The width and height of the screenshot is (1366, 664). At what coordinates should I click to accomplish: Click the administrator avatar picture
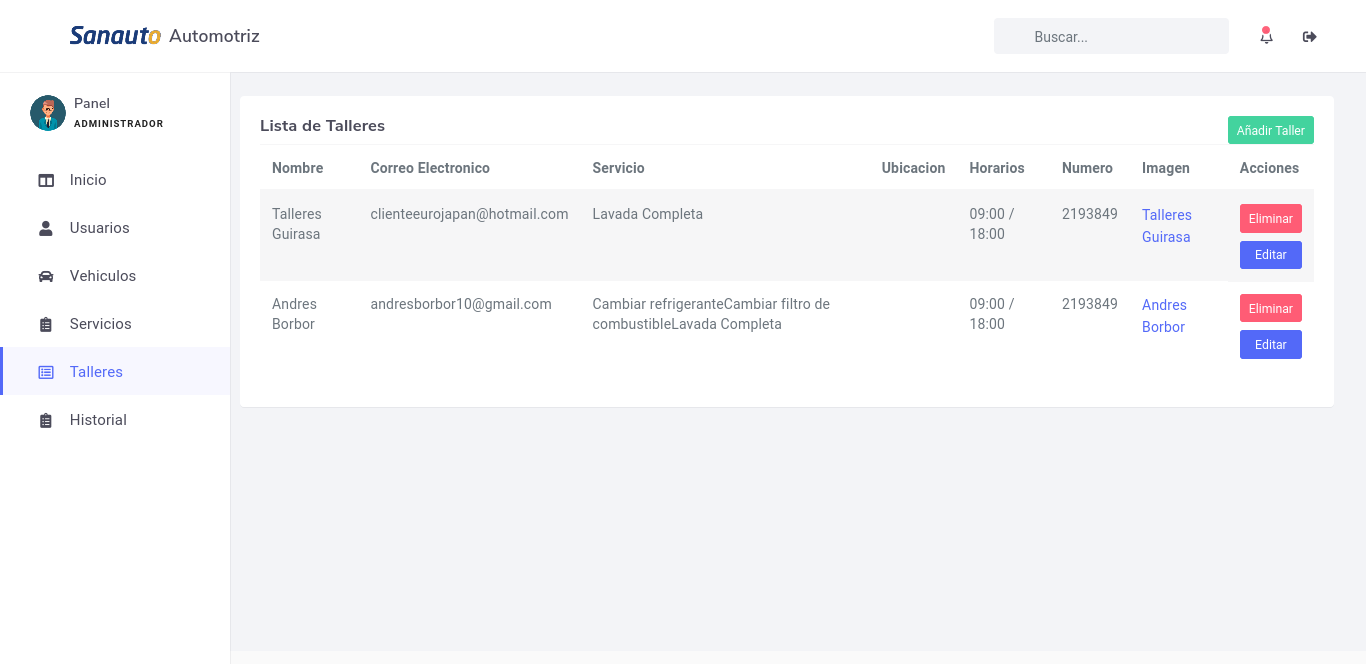coord(48,113)
